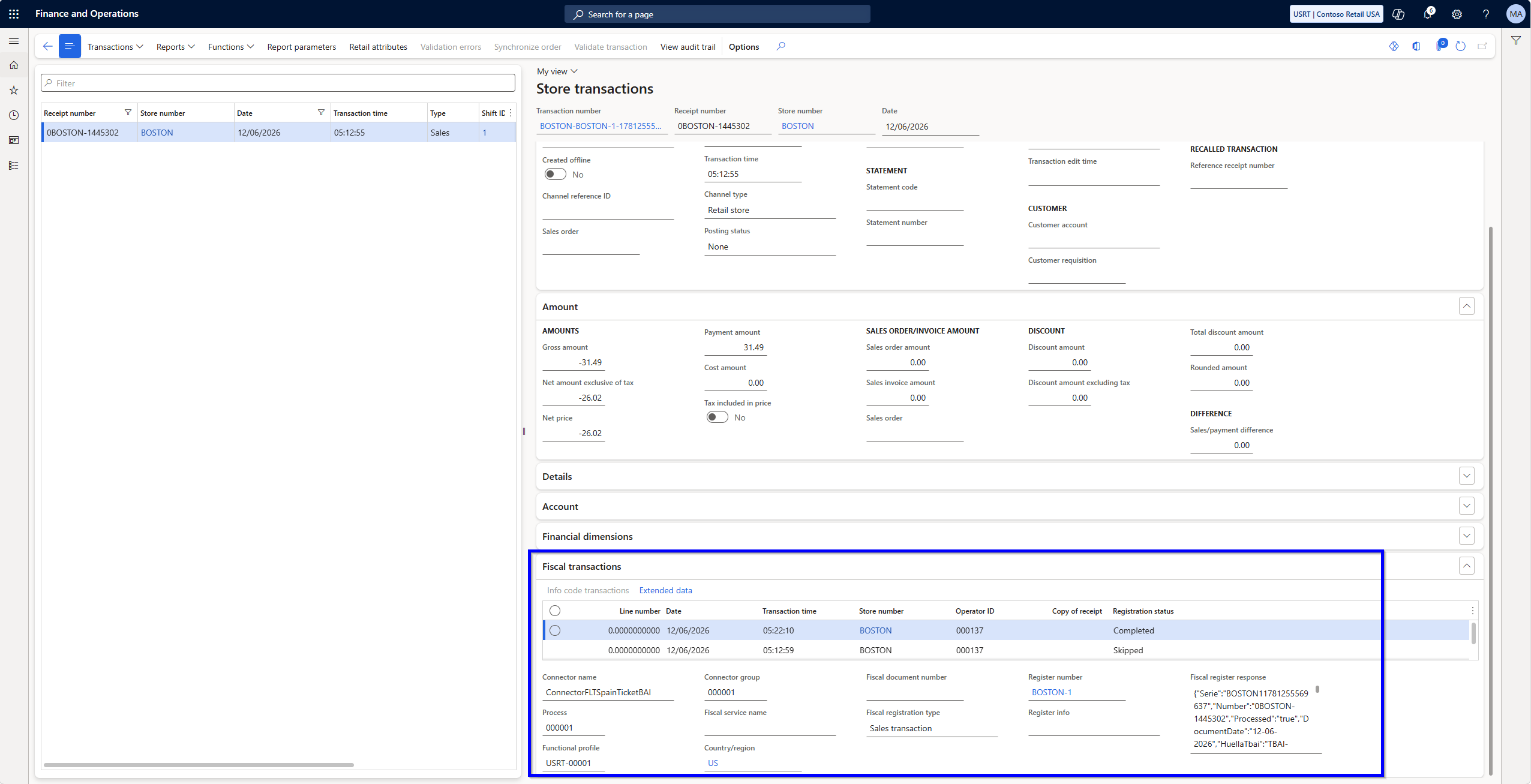The height and width of the screenshot is (784, 1531).
Task: Open the My view dropdown
Action: coord(557,71)
